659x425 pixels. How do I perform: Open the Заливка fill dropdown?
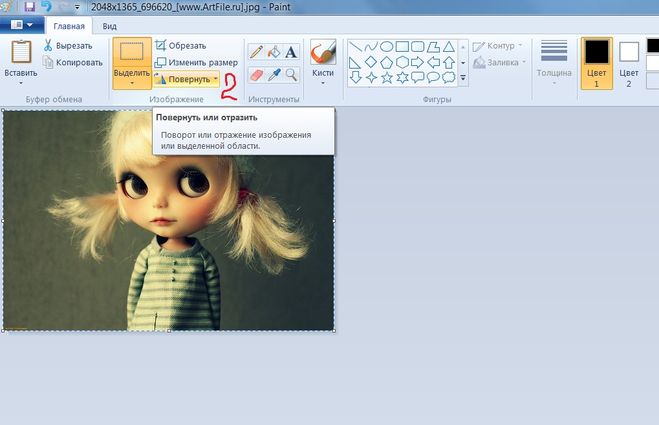(x=499, y=63)
